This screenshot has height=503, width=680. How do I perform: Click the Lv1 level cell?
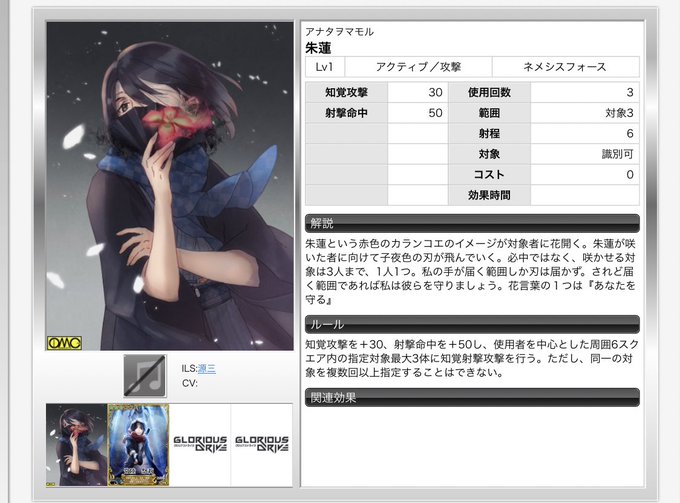[x=325, y=67]
